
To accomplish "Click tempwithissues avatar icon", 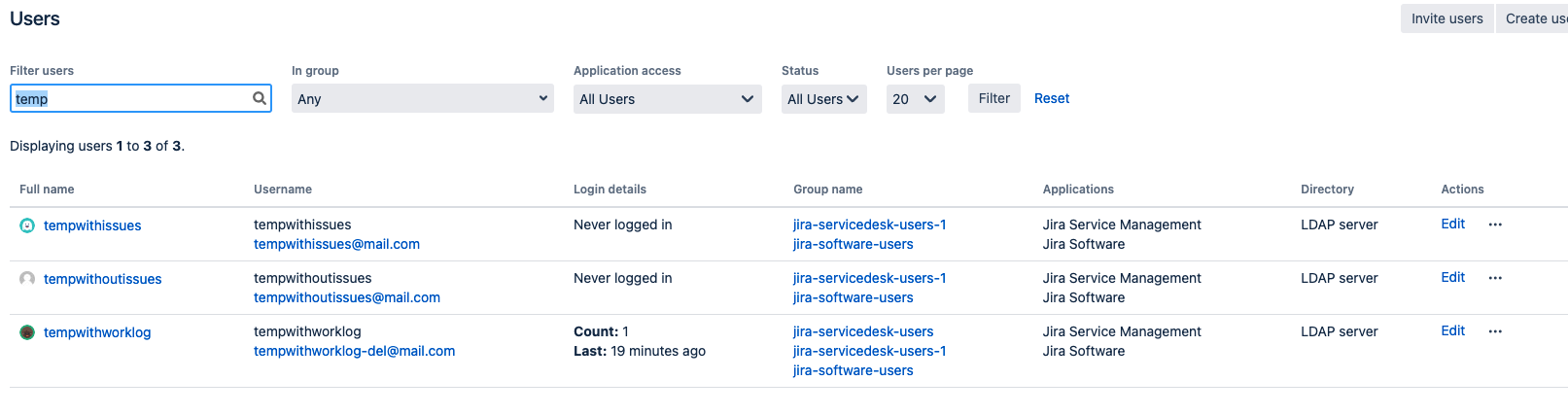I will coord(27,225).
